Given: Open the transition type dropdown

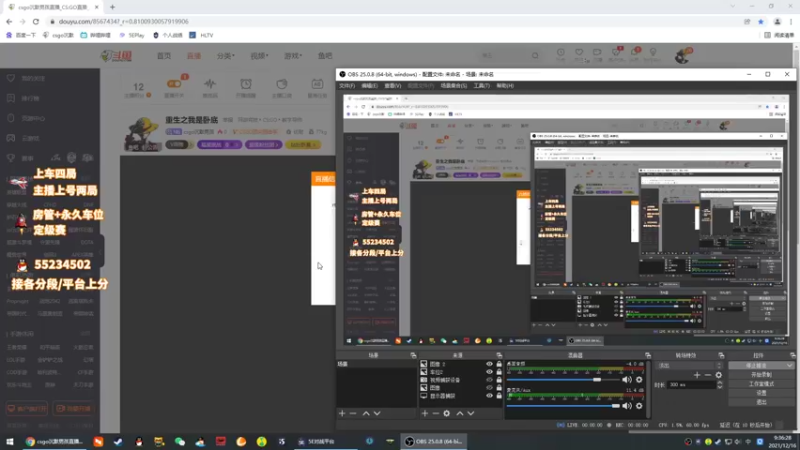Looking at the screenshot, I should 690,365.
